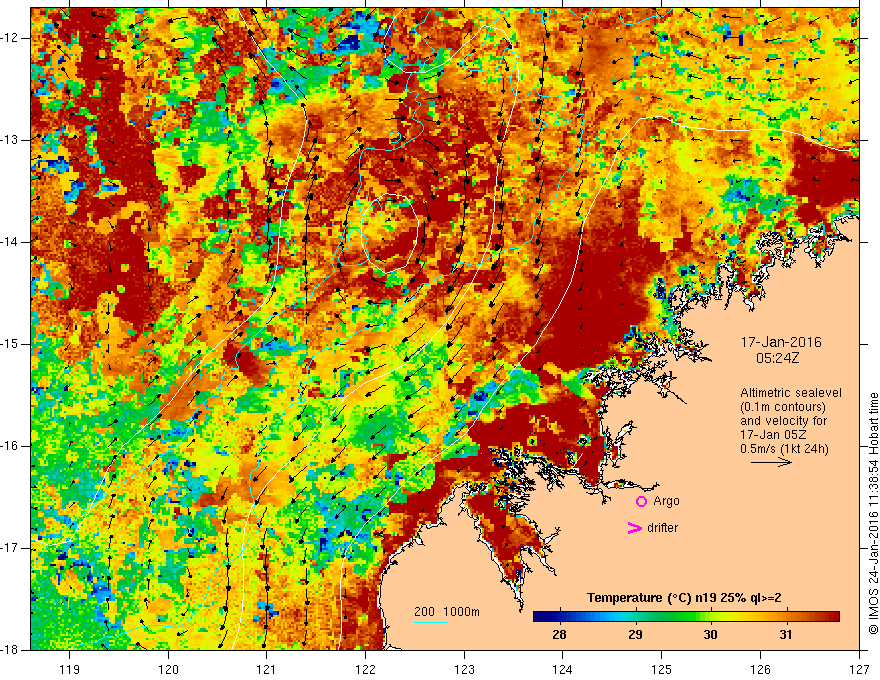Click the 'drifter' legend label
The image size is (880, 680).
tap(662, 528)
